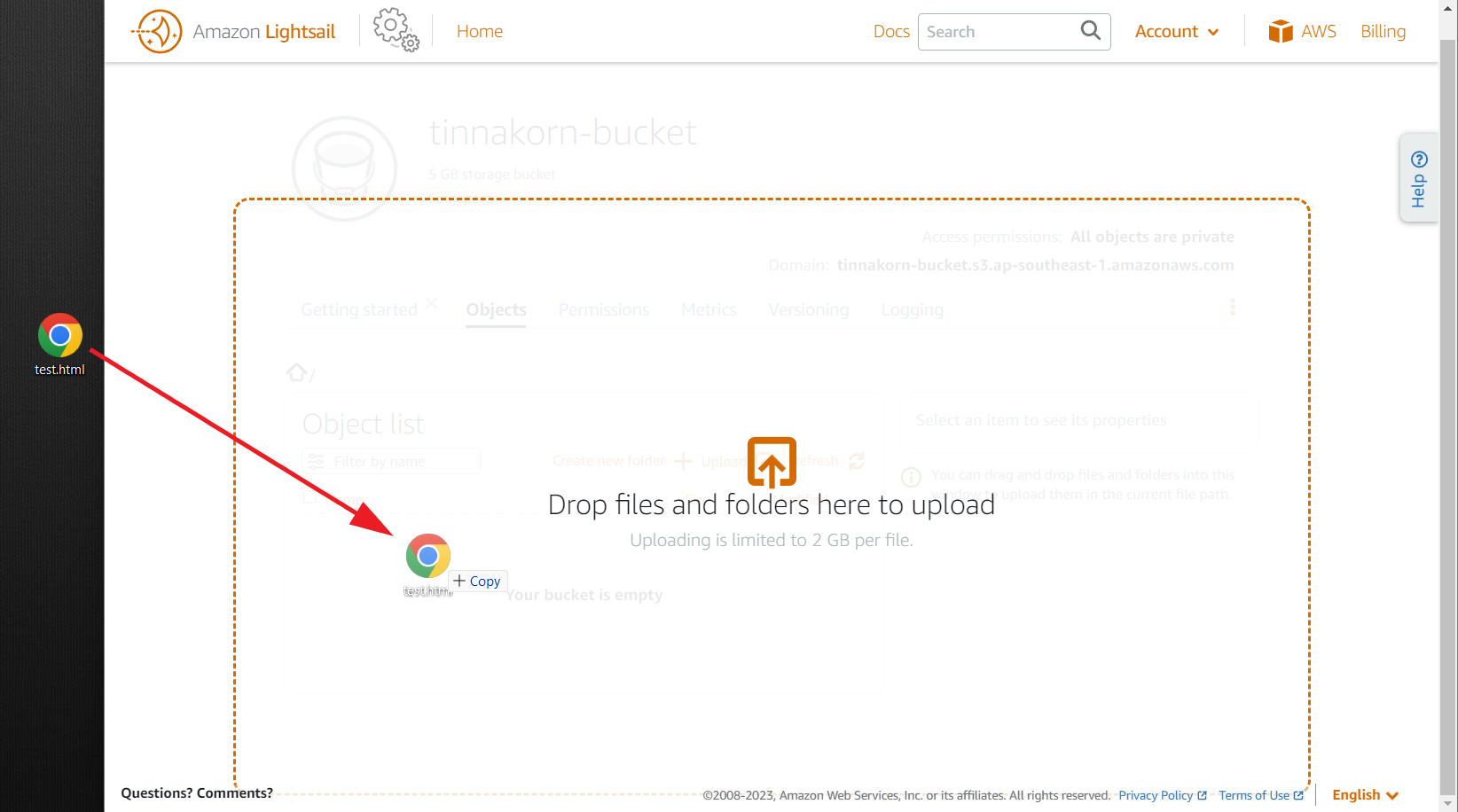Click the info icon beside drag-drop hint
1458x812 pixels.
(x=911, y=478)
